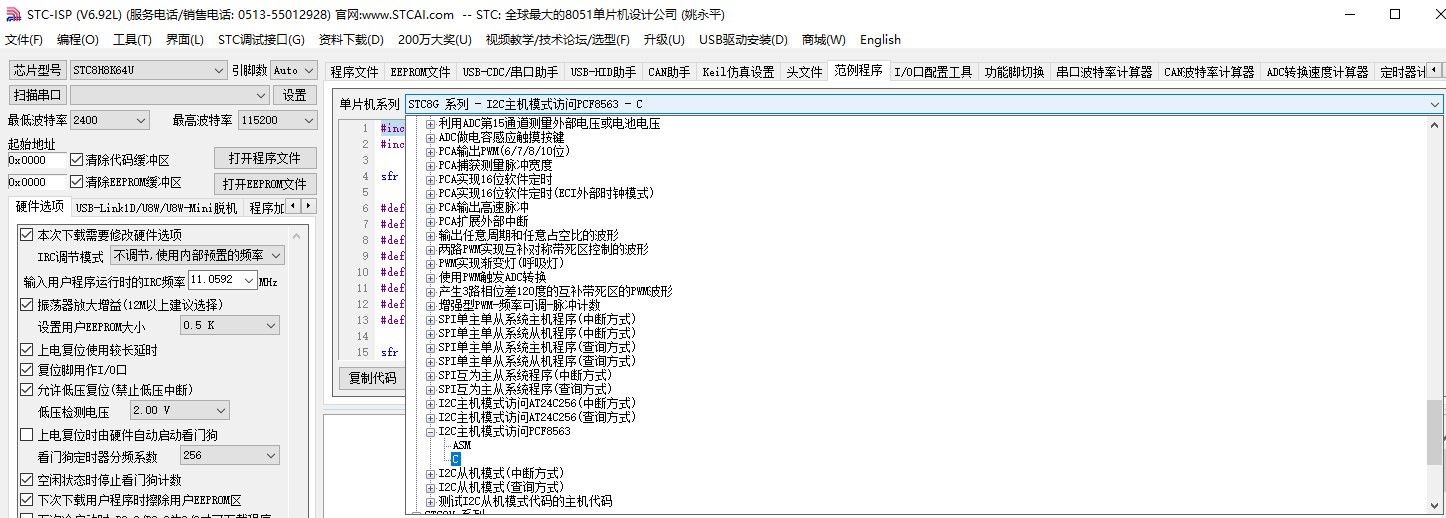This screenshot has width=1446, height=518.
Task: Select the ASM item under PCF8563
Action: [461, 445]
